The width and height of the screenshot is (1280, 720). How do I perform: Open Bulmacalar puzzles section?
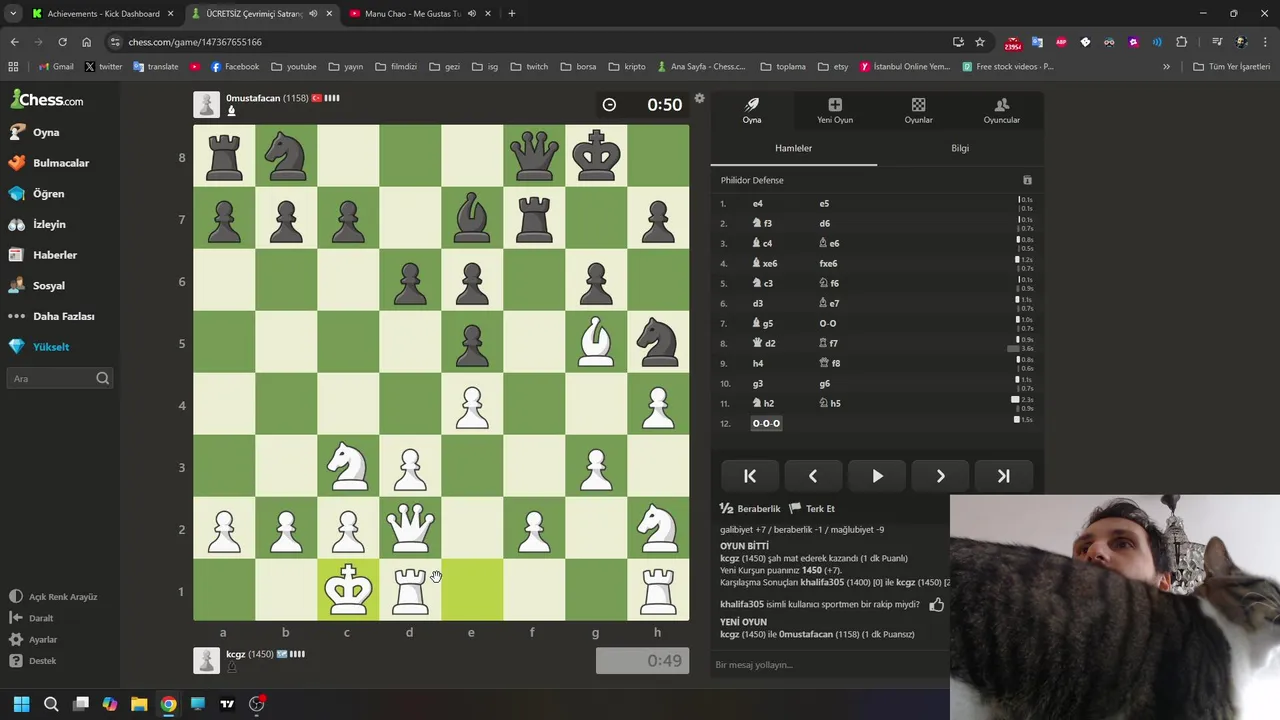49,163
